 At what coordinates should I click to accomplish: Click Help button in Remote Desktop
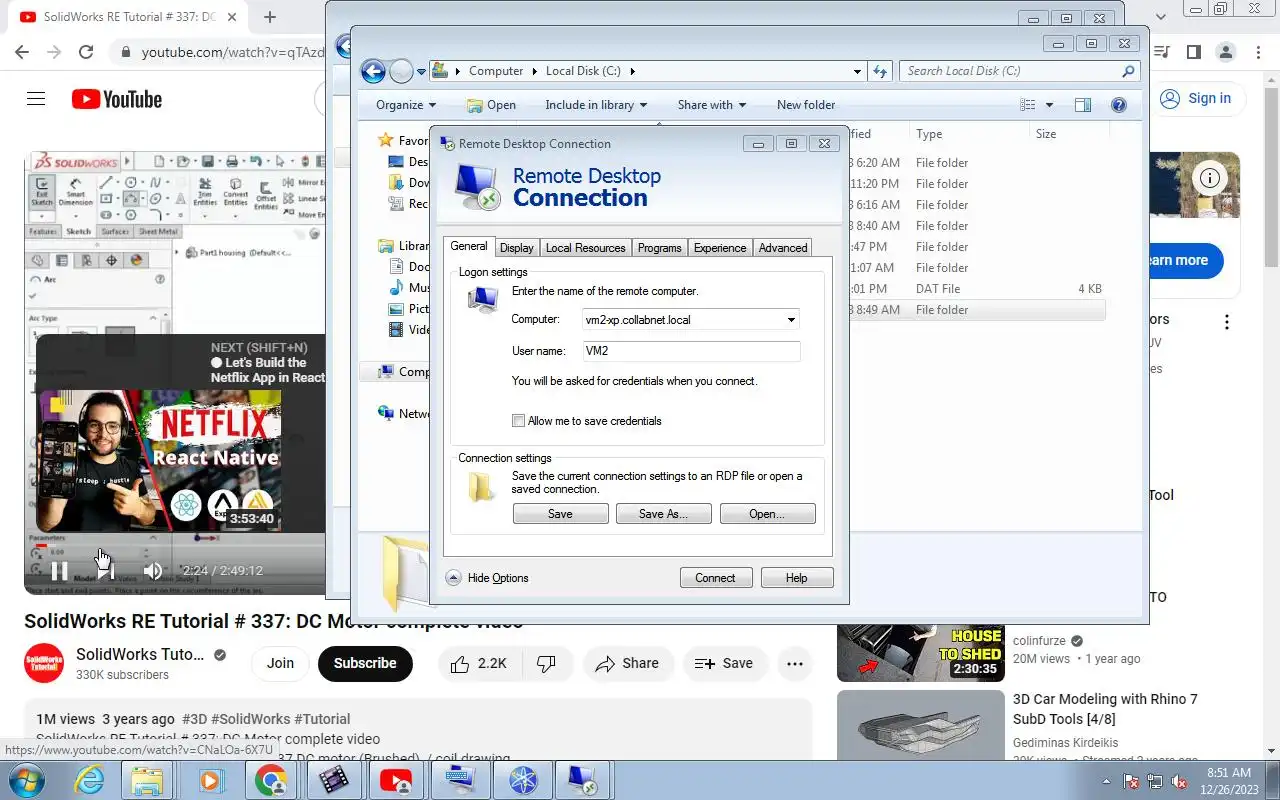pos(796,578)
